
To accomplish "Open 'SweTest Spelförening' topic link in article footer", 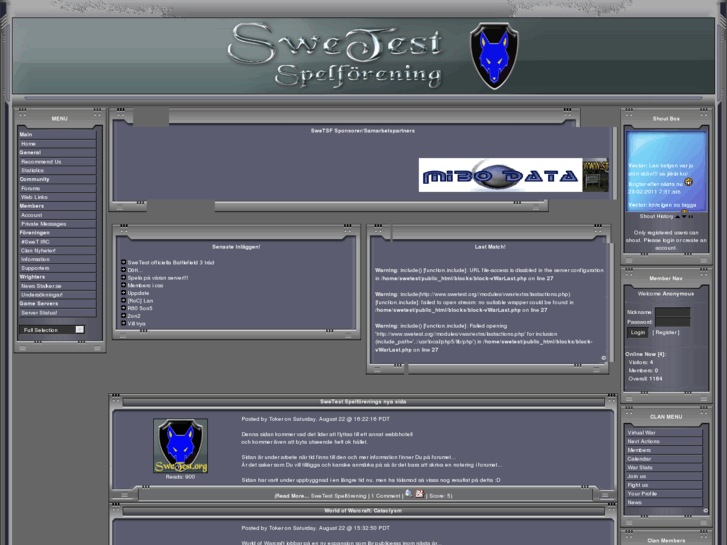I will pyautogui.click(x=338, y=496).
